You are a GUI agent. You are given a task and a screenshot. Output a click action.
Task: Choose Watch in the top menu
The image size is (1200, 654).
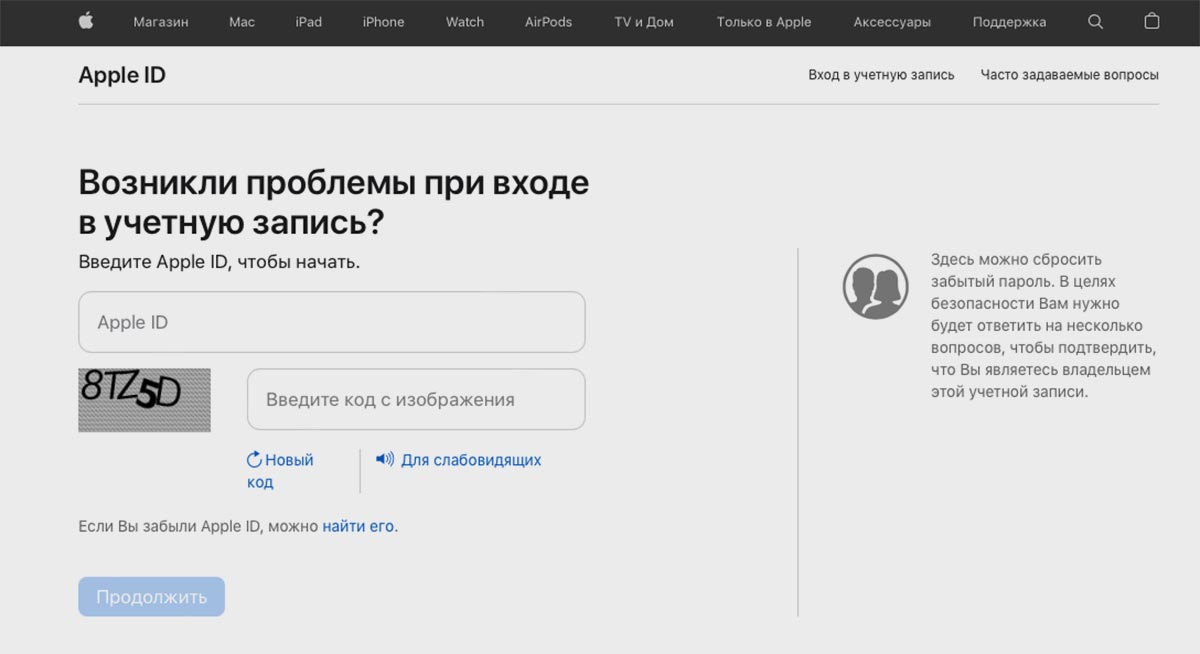[464, 22]
